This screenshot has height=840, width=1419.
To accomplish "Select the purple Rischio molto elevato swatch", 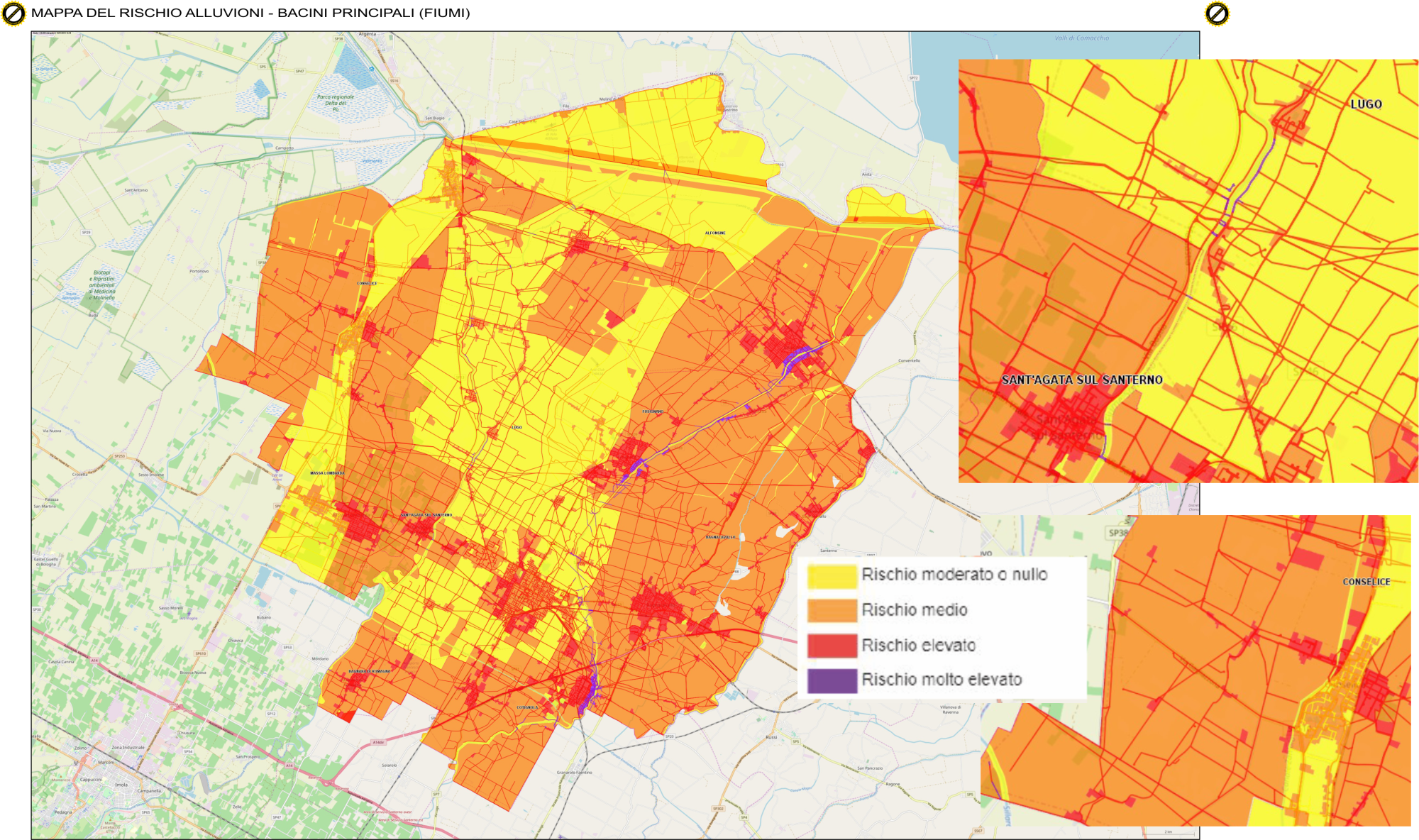I will pyautogui.click(x=832, y=680).
